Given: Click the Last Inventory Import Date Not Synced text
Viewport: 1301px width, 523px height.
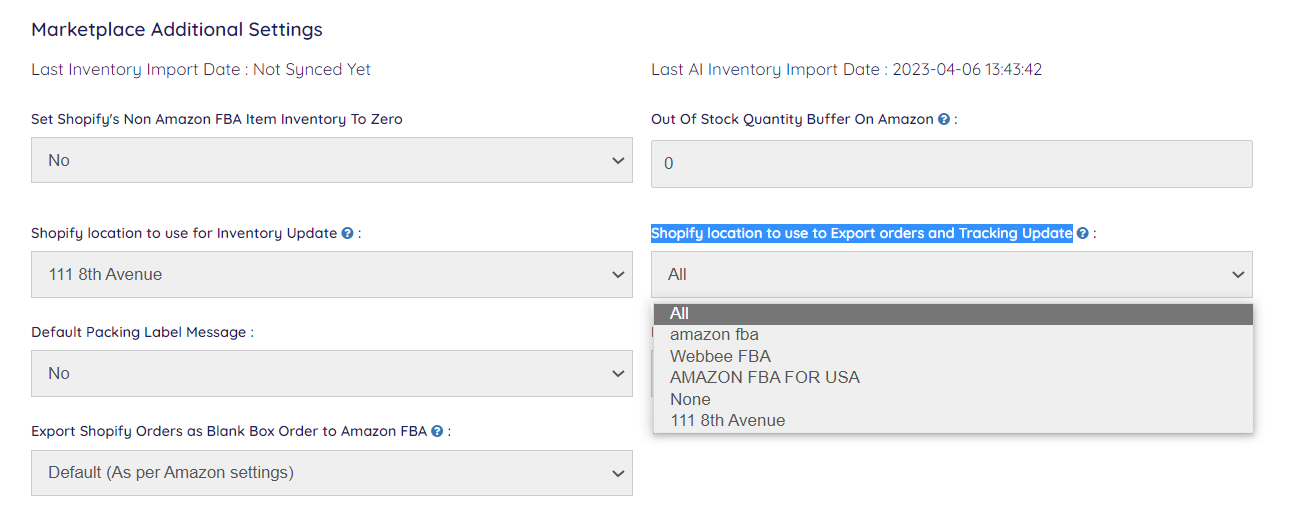Looking at the screenshot, I should [201, 70].
